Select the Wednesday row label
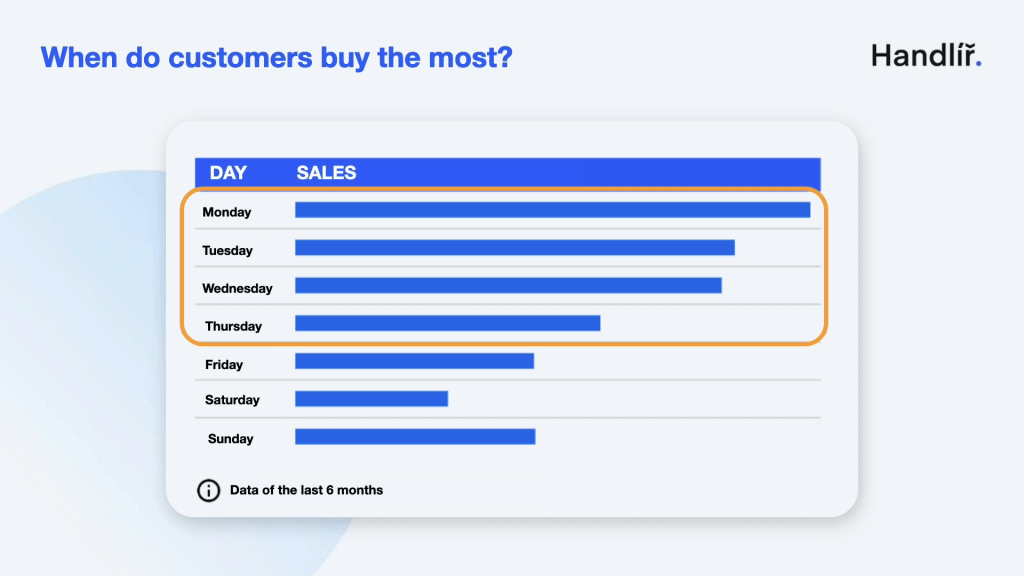Viewport: 1024px width, 576px height. [237, 288]
